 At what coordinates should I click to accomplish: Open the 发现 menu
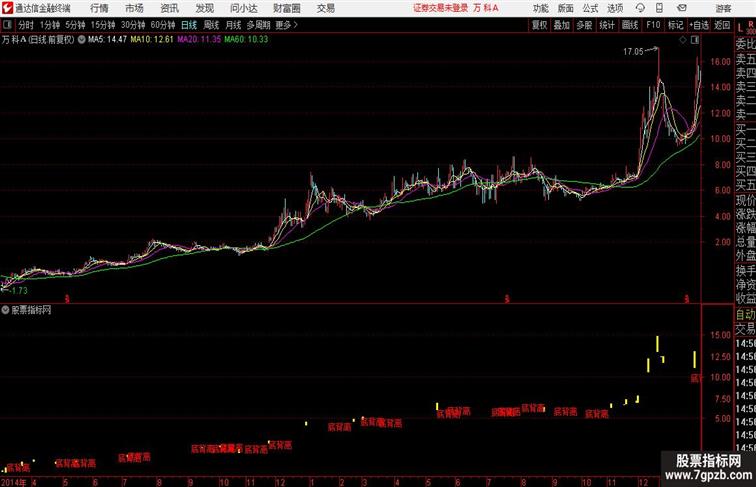tap(204, 8)
